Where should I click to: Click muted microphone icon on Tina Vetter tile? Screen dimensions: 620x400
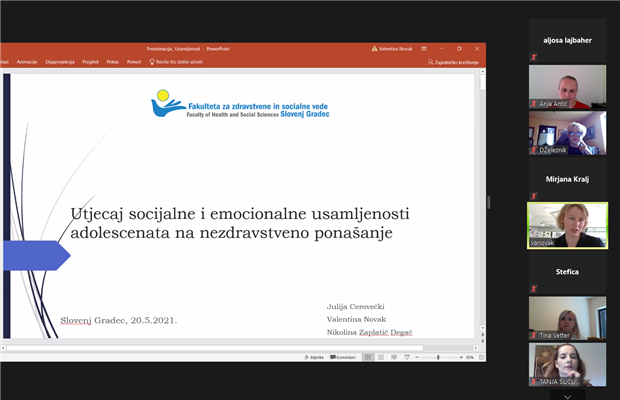[534, 335]
